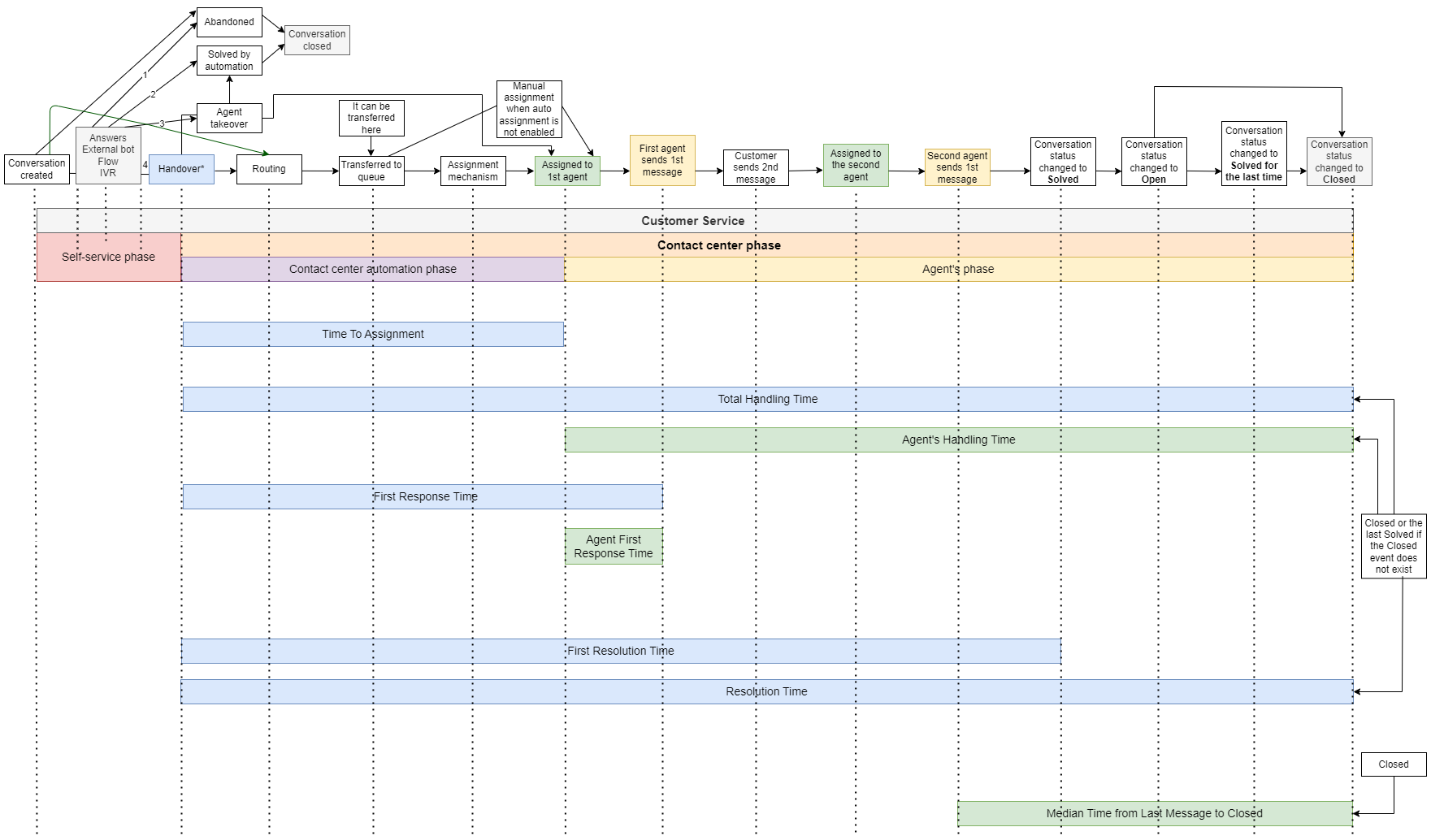The width and height of the screenshot is (1431, 840).
Task: Select the gray Customer Service header bar
Action: pos(693,220)
